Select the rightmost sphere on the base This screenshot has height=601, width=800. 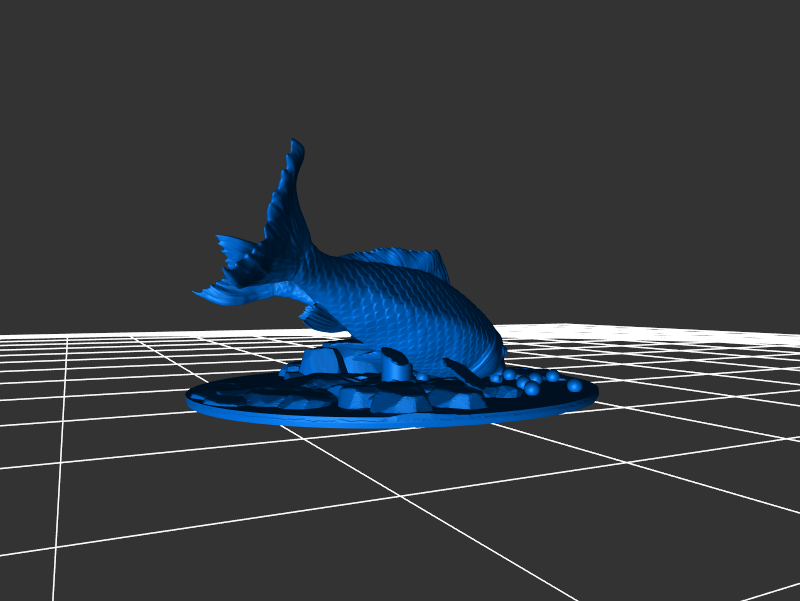(x=575, y=386)
